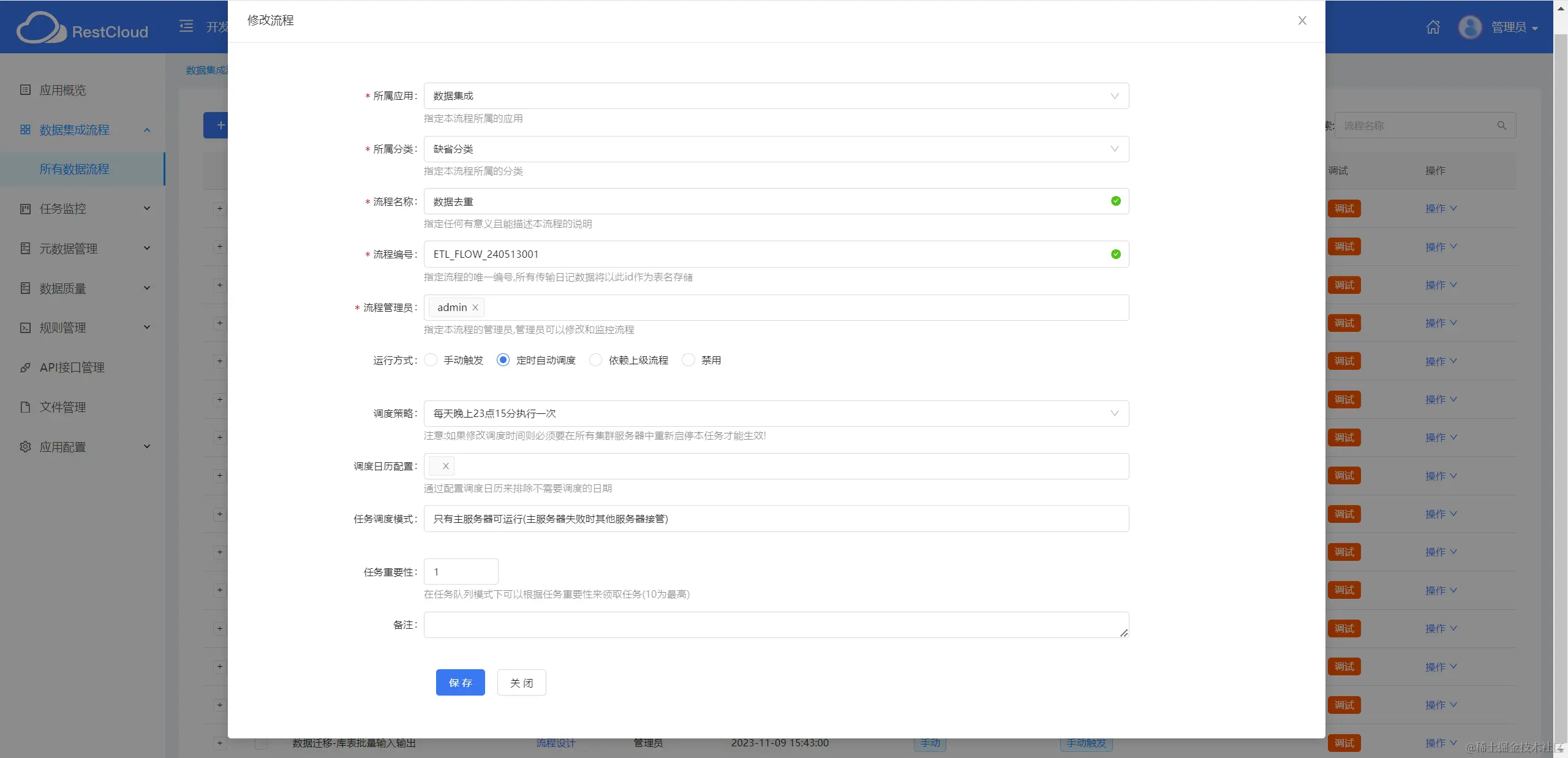Screen dimensions: 1568x758
Task: Open the 所属应用 dropdown
Action: [1114, 96]
